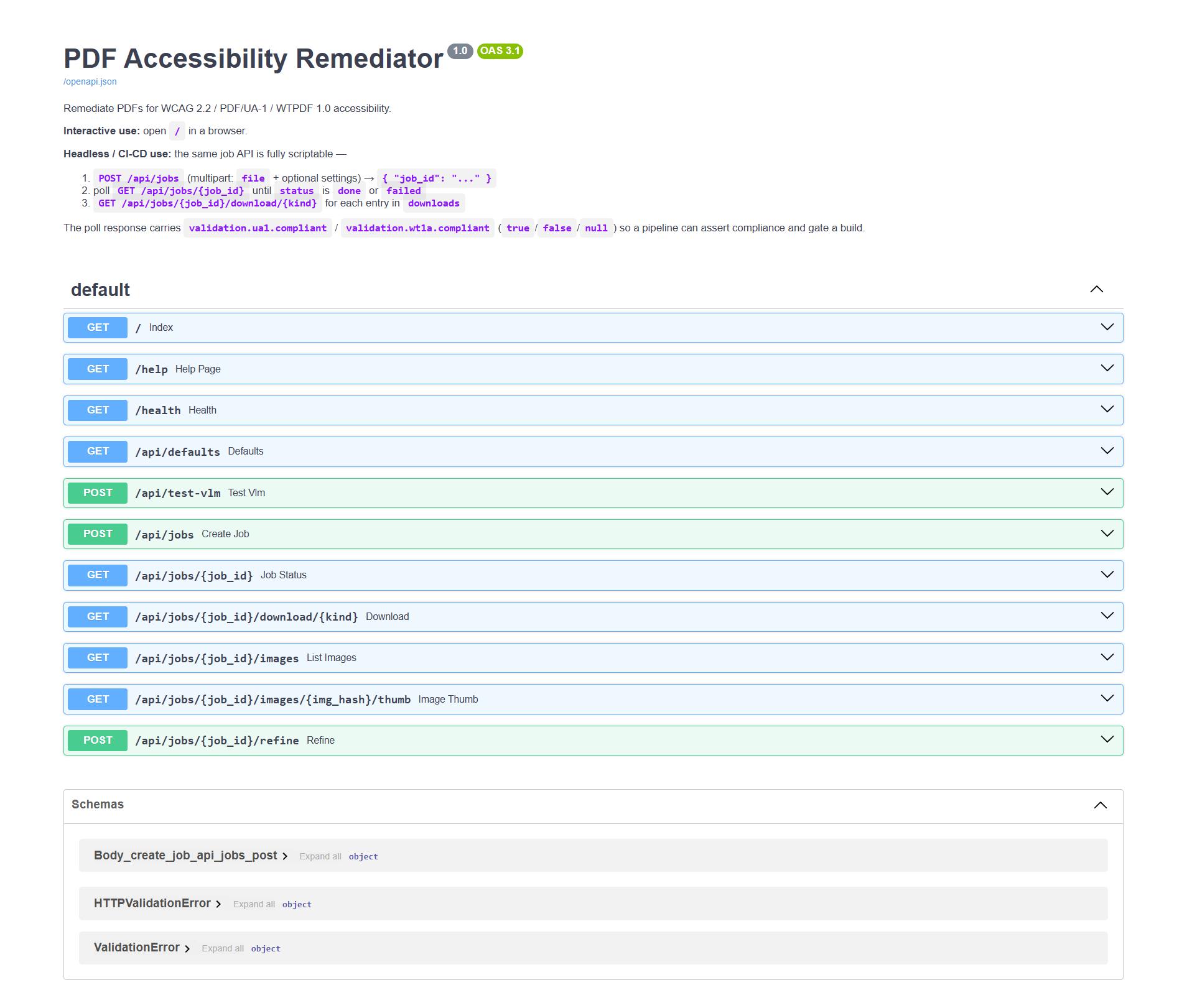Click the default section heading
This screenshot has width=1187, height=1008.
coord(100,290)
